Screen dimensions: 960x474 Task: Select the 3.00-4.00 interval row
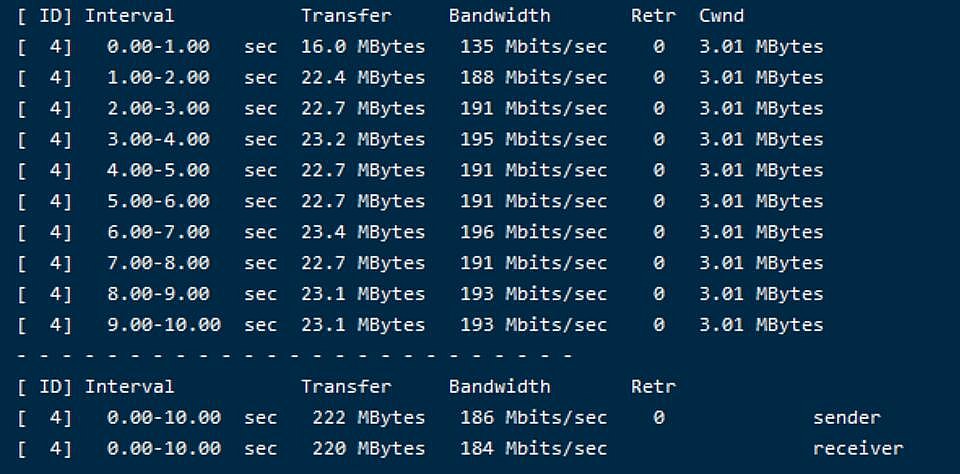tap(421, 139)
